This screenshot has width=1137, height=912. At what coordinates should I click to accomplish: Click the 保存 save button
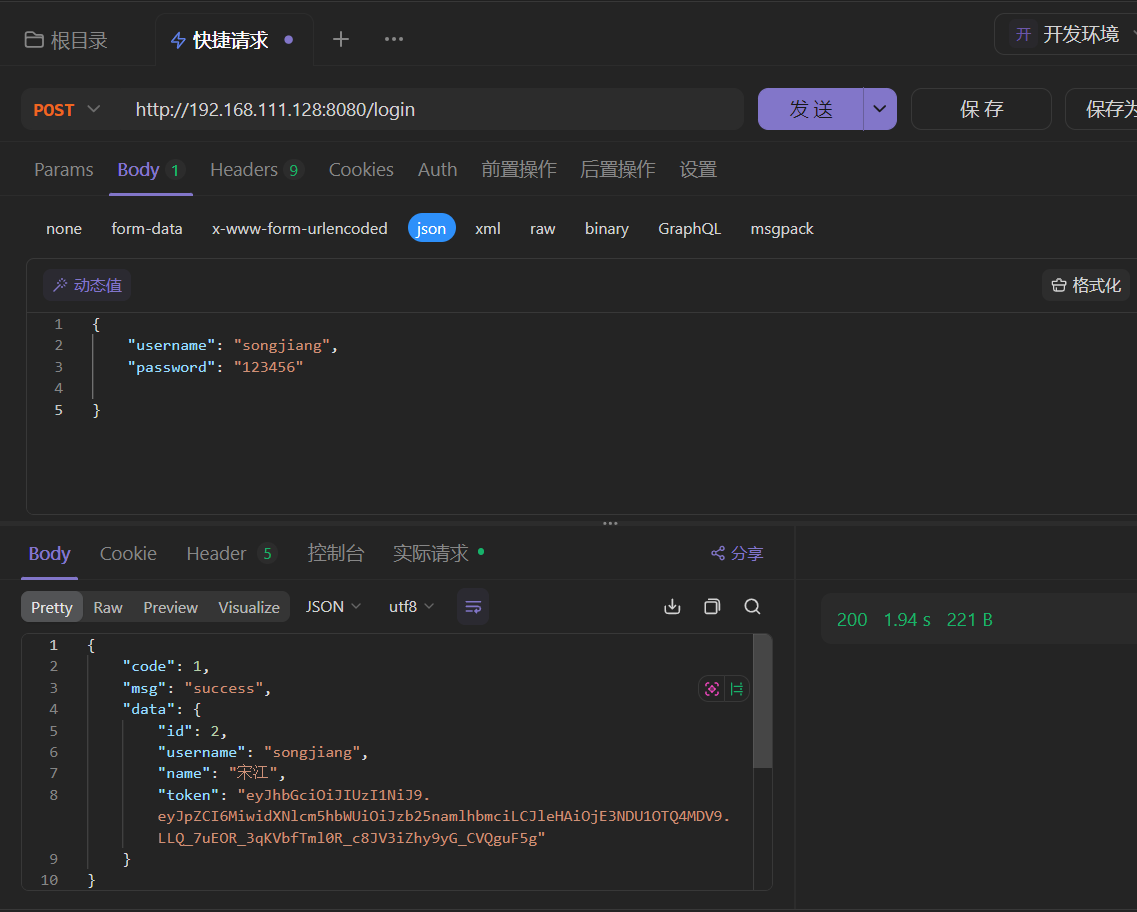pyautogui.click(x=981, y=109)
